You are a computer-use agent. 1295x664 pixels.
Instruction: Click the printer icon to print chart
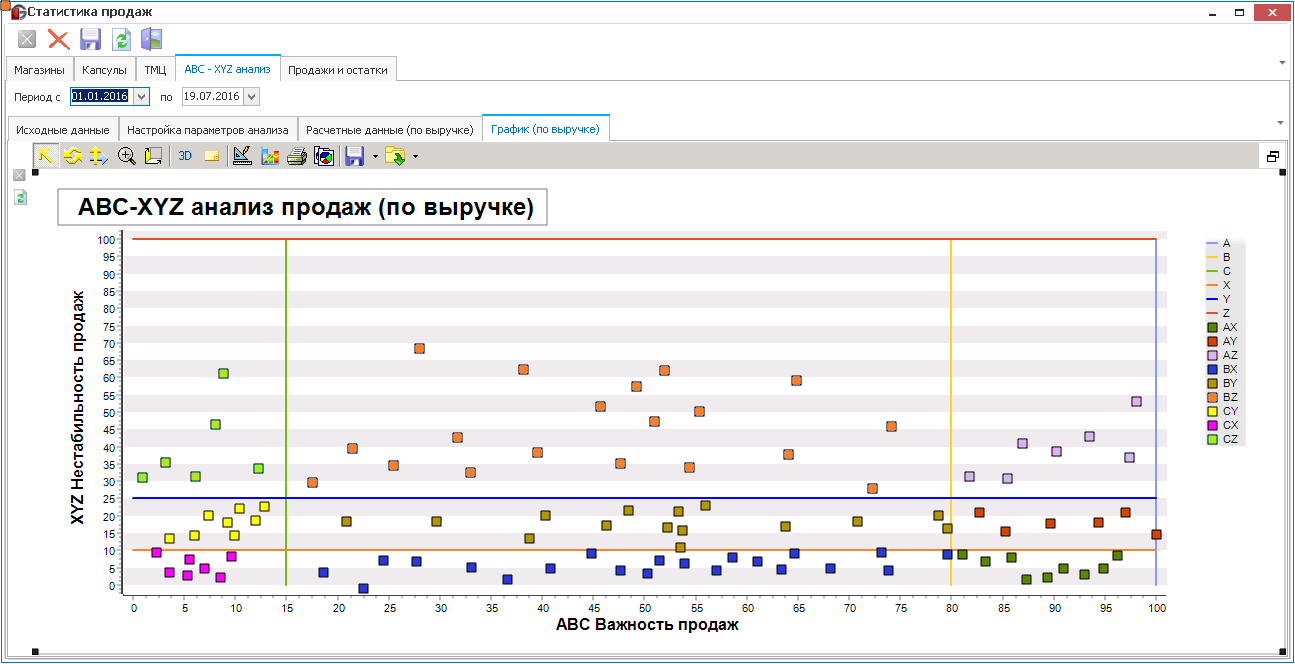[296, 156]
